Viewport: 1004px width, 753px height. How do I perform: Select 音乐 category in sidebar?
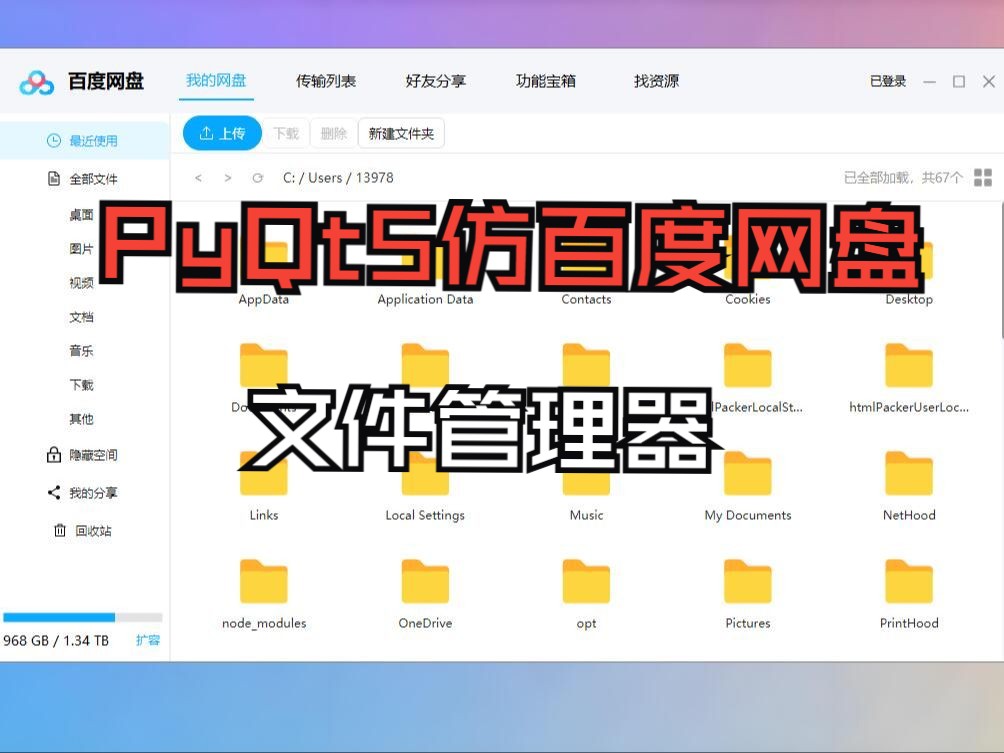pyautogui.click(x=81, y=351)
